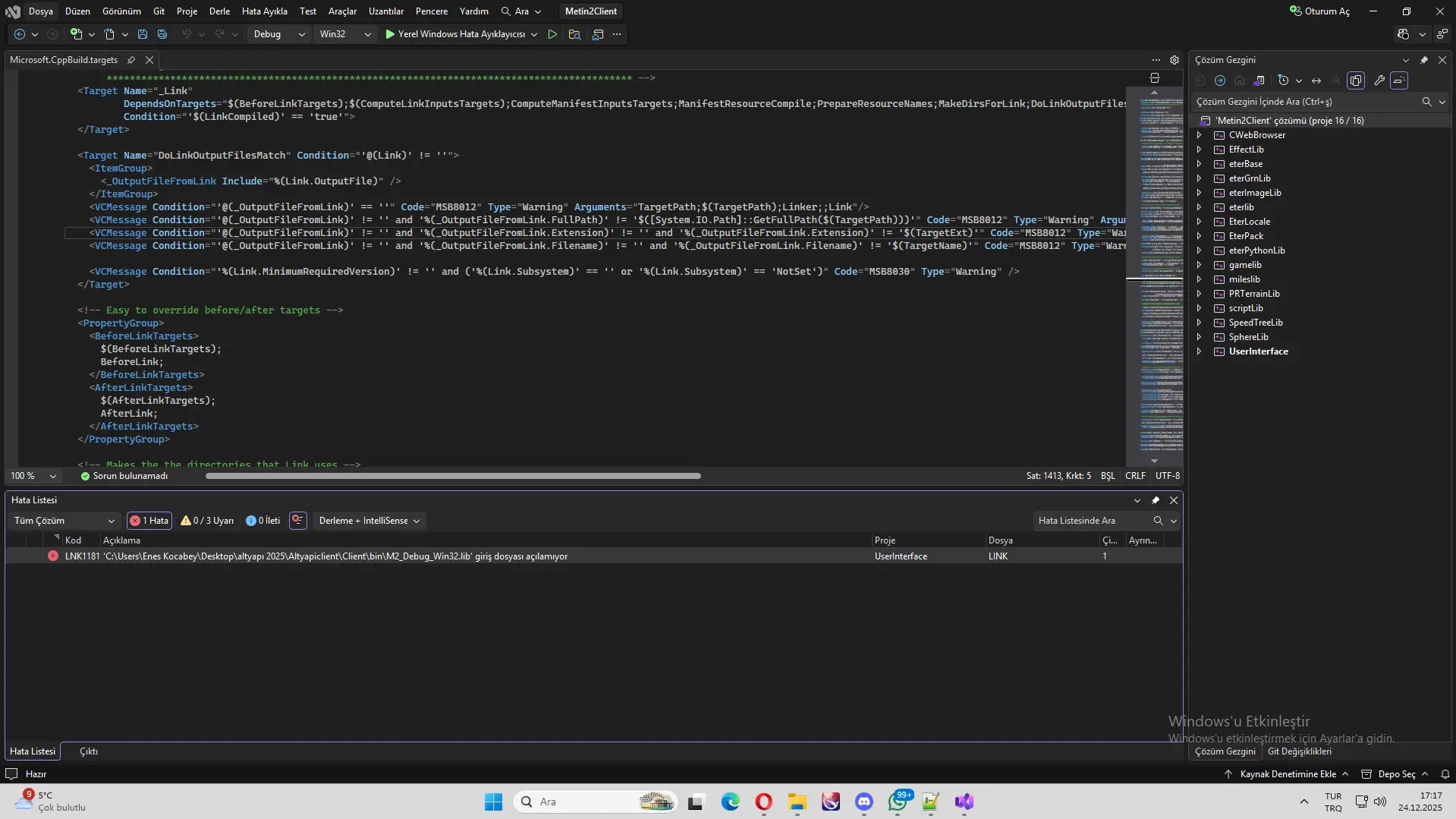Viewport: 1456px width, 819px height.
Task: Click the Find in Files toolbar icon
Action: tap(574, 34)
